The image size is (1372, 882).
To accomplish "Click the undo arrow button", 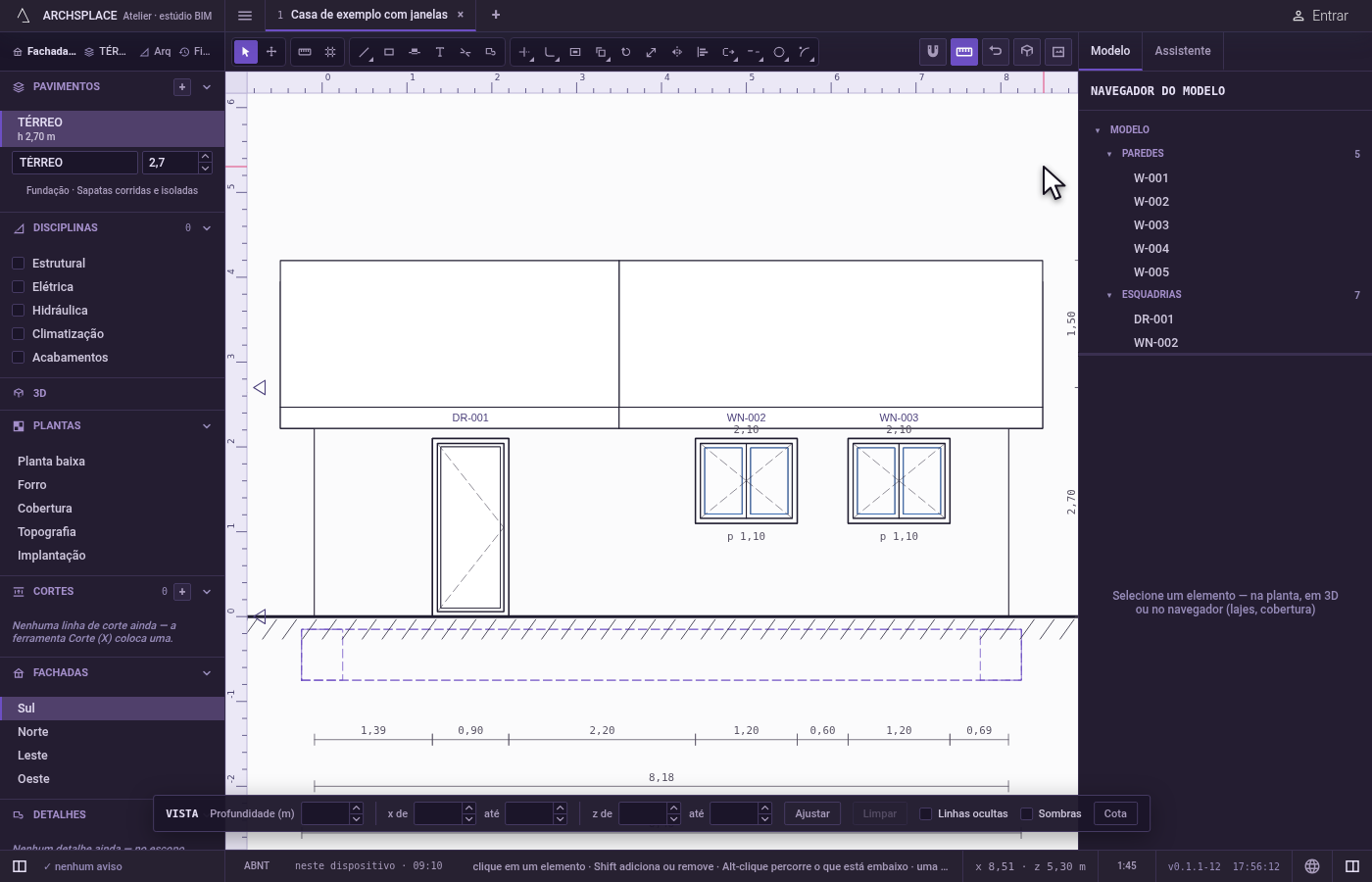I will pos(996,51).
